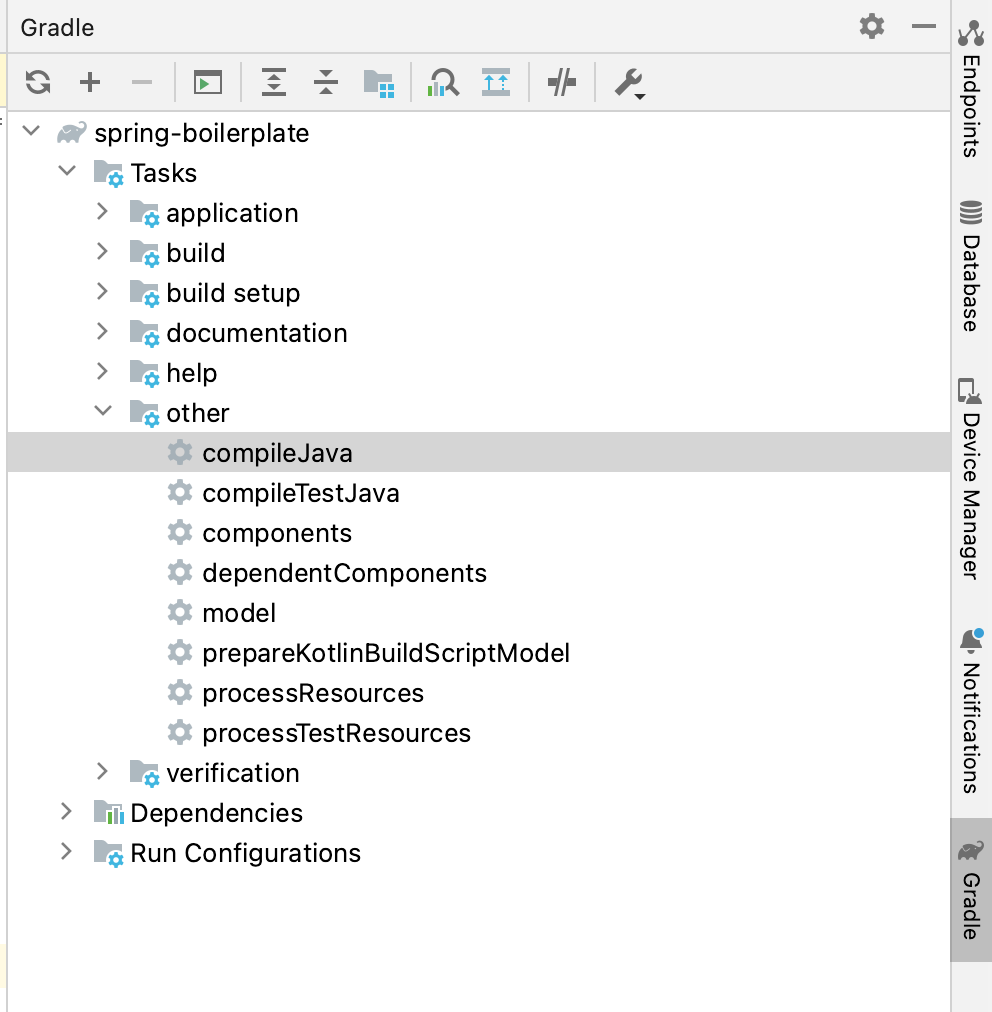Viewport: 992px width, 1012px height.
Task: Toggle offline mode
Action: [562, 83]
